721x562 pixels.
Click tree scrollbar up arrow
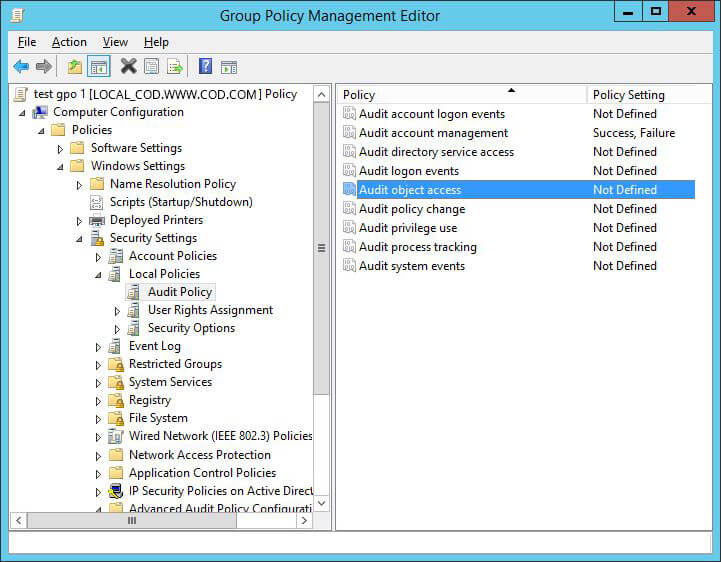(x=321, y=95)
